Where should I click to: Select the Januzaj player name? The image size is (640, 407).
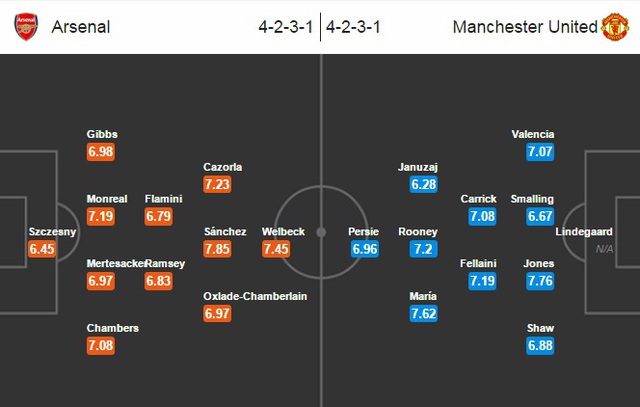pos(418,167)
